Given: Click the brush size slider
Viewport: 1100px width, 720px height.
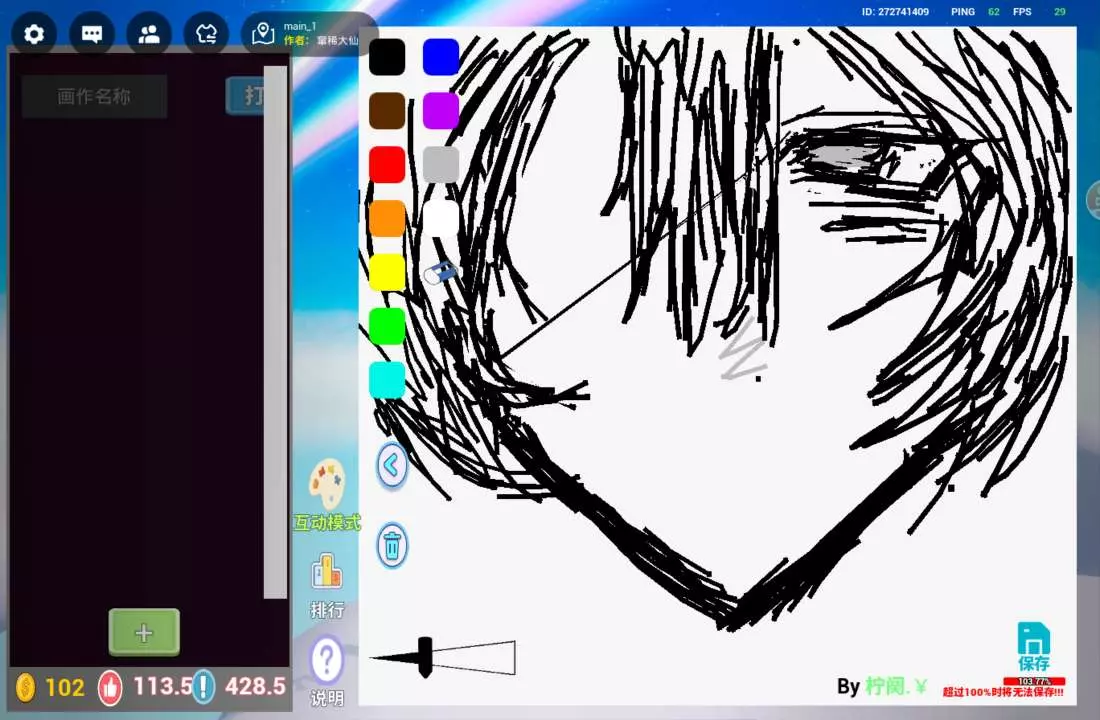Looking at the screenshot, I should 443,658.
